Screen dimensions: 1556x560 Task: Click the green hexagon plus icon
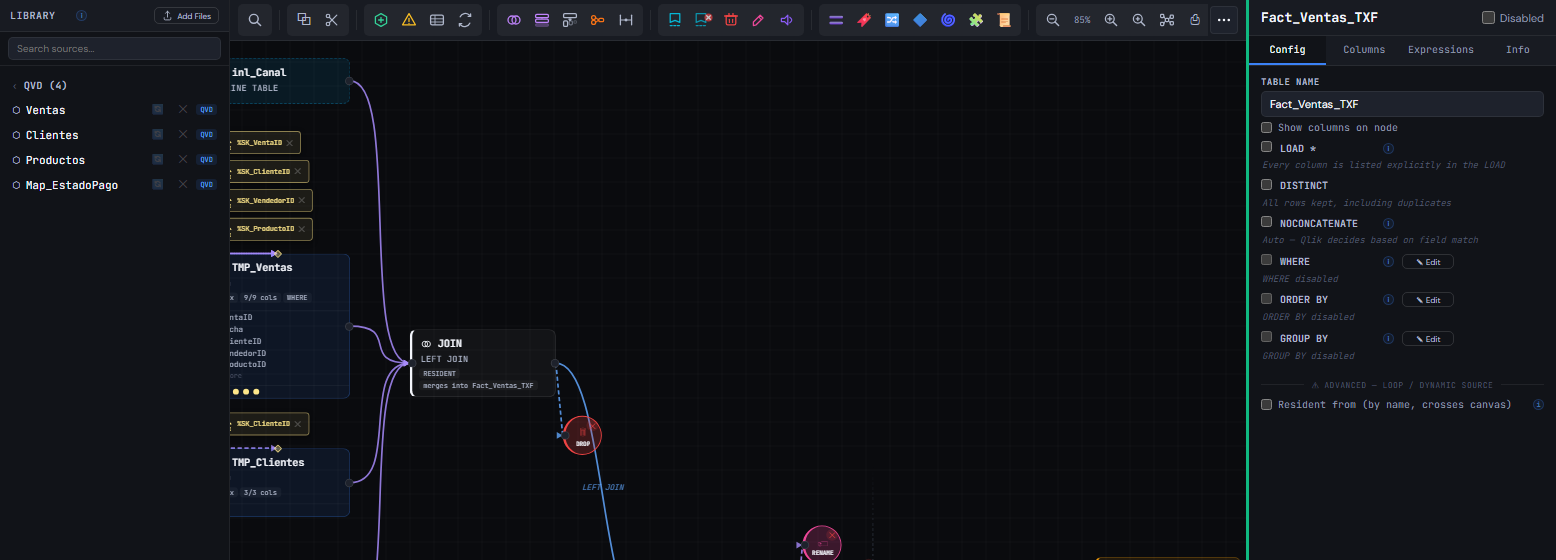pyautogui.click(x=381, y=20)
